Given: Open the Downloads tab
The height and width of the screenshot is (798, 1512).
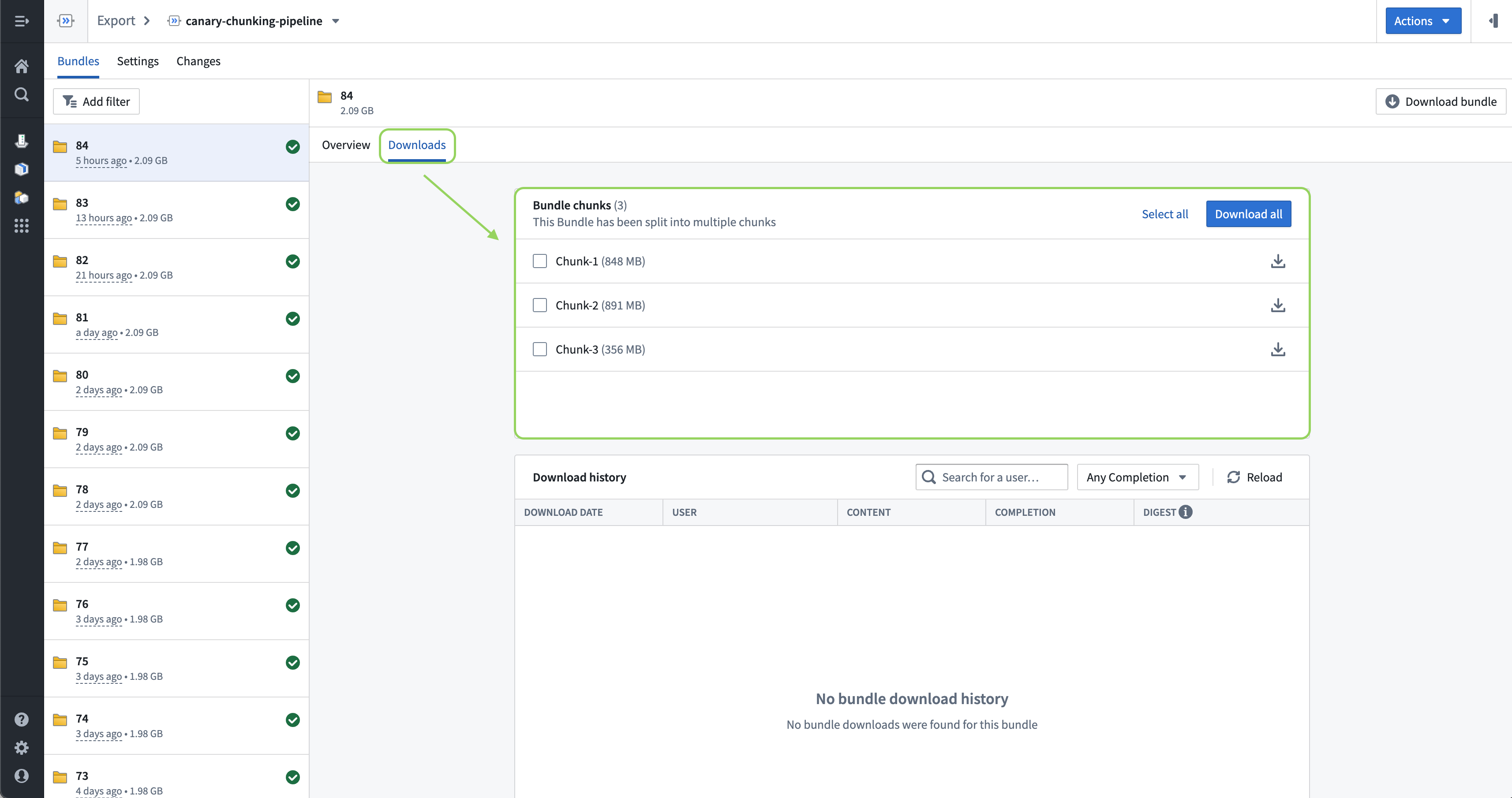Looking at the screenshot, I should 417,145.
